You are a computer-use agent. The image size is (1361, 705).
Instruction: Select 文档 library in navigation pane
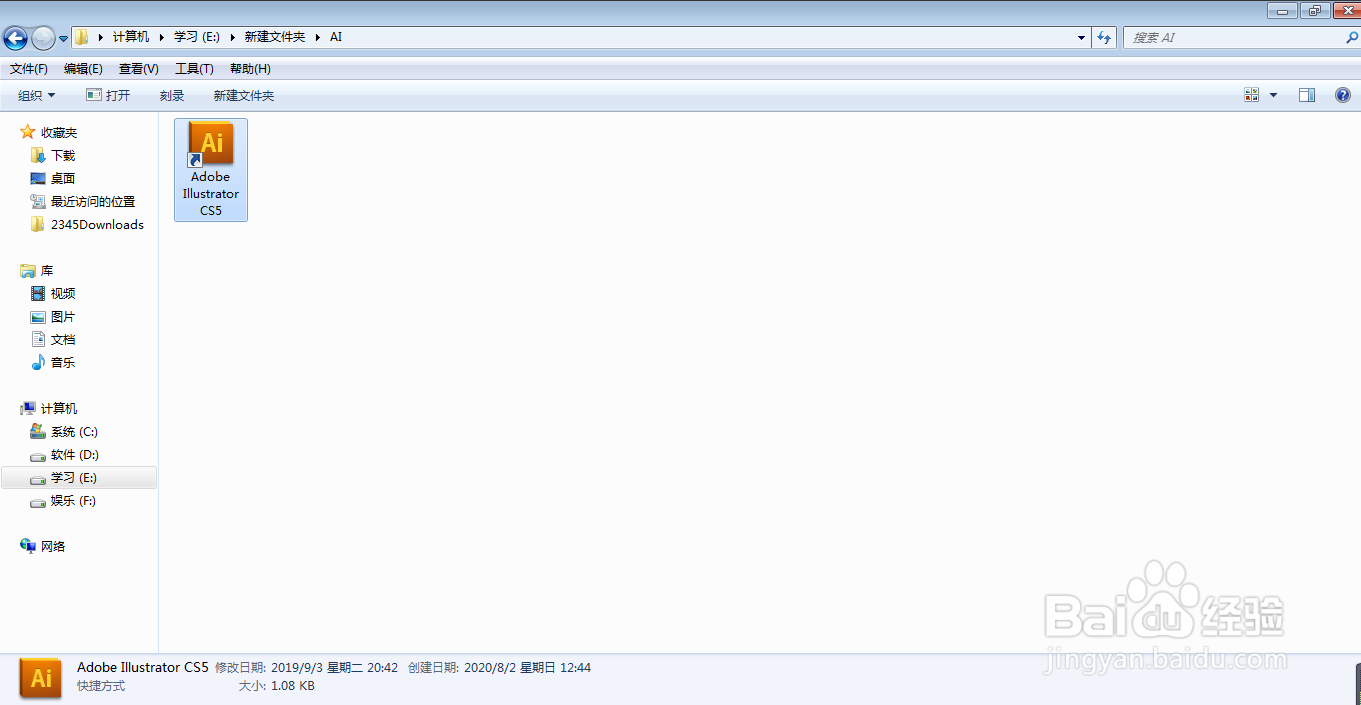click(63, 340)
